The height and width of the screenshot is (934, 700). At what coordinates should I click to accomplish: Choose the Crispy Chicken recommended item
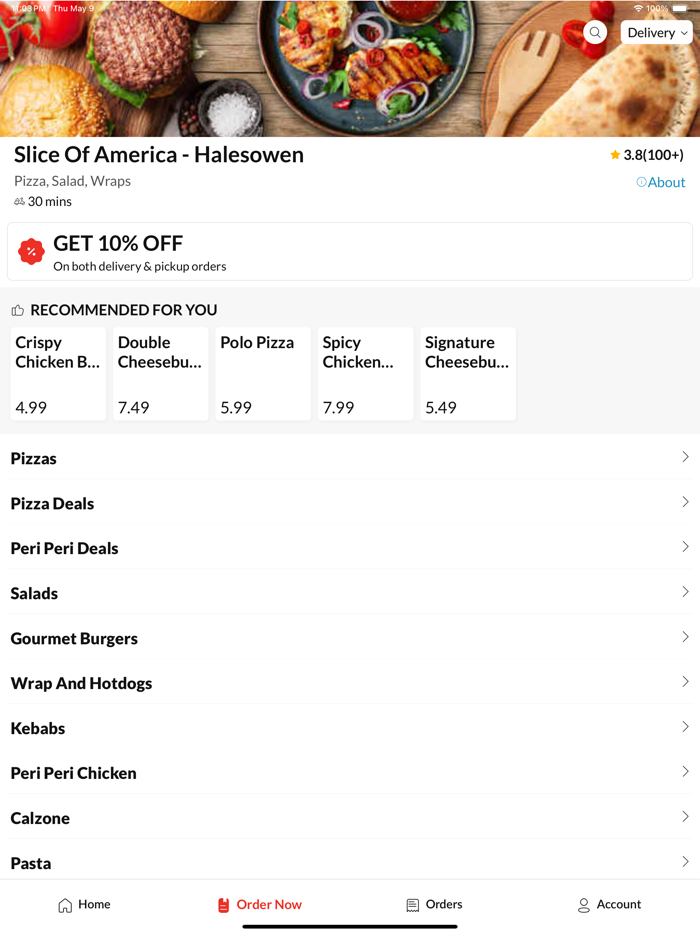coord(57,373)
